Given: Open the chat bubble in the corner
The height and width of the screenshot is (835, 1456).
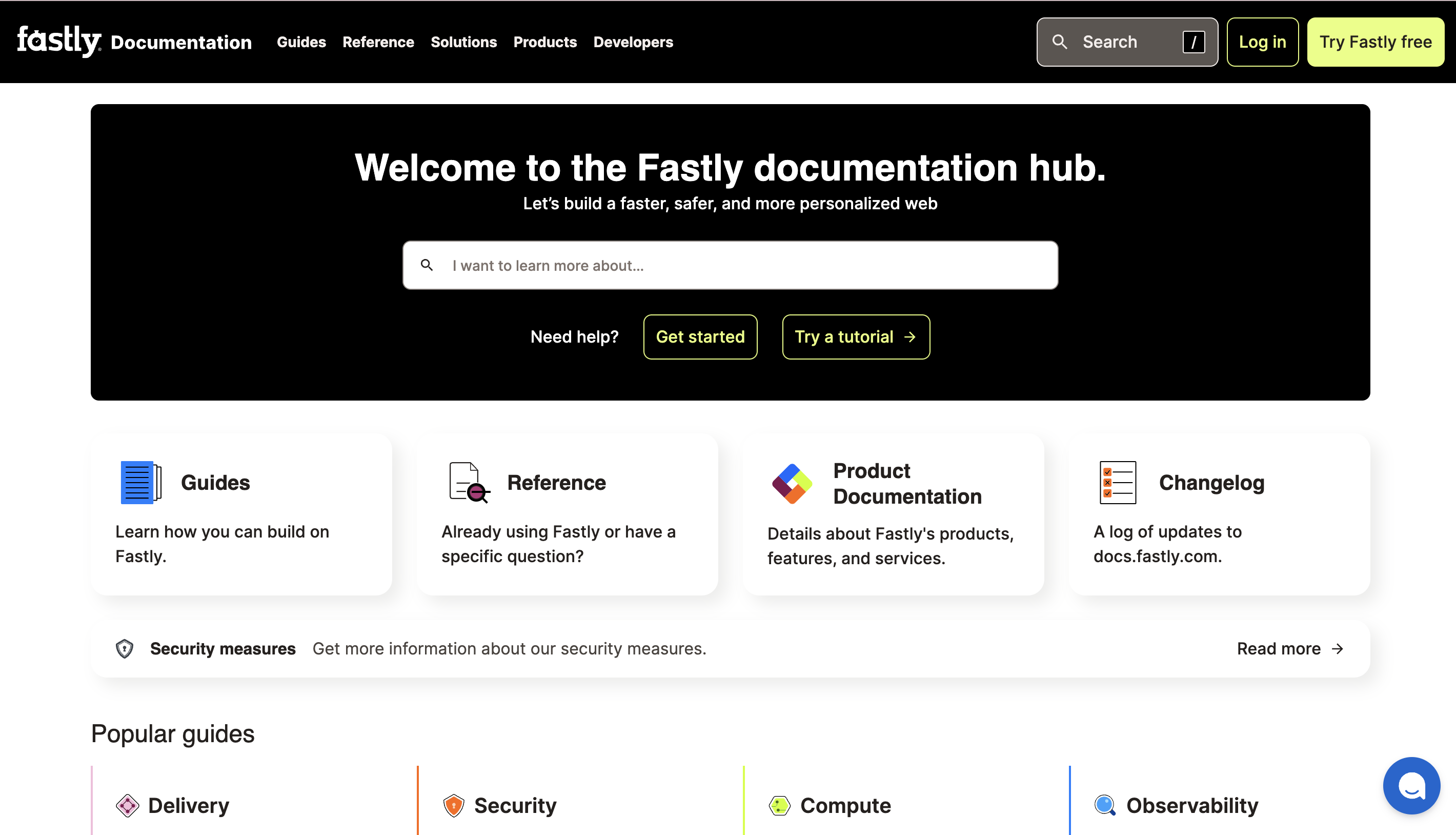Looking at the screenshot, I should (1411, 785).
